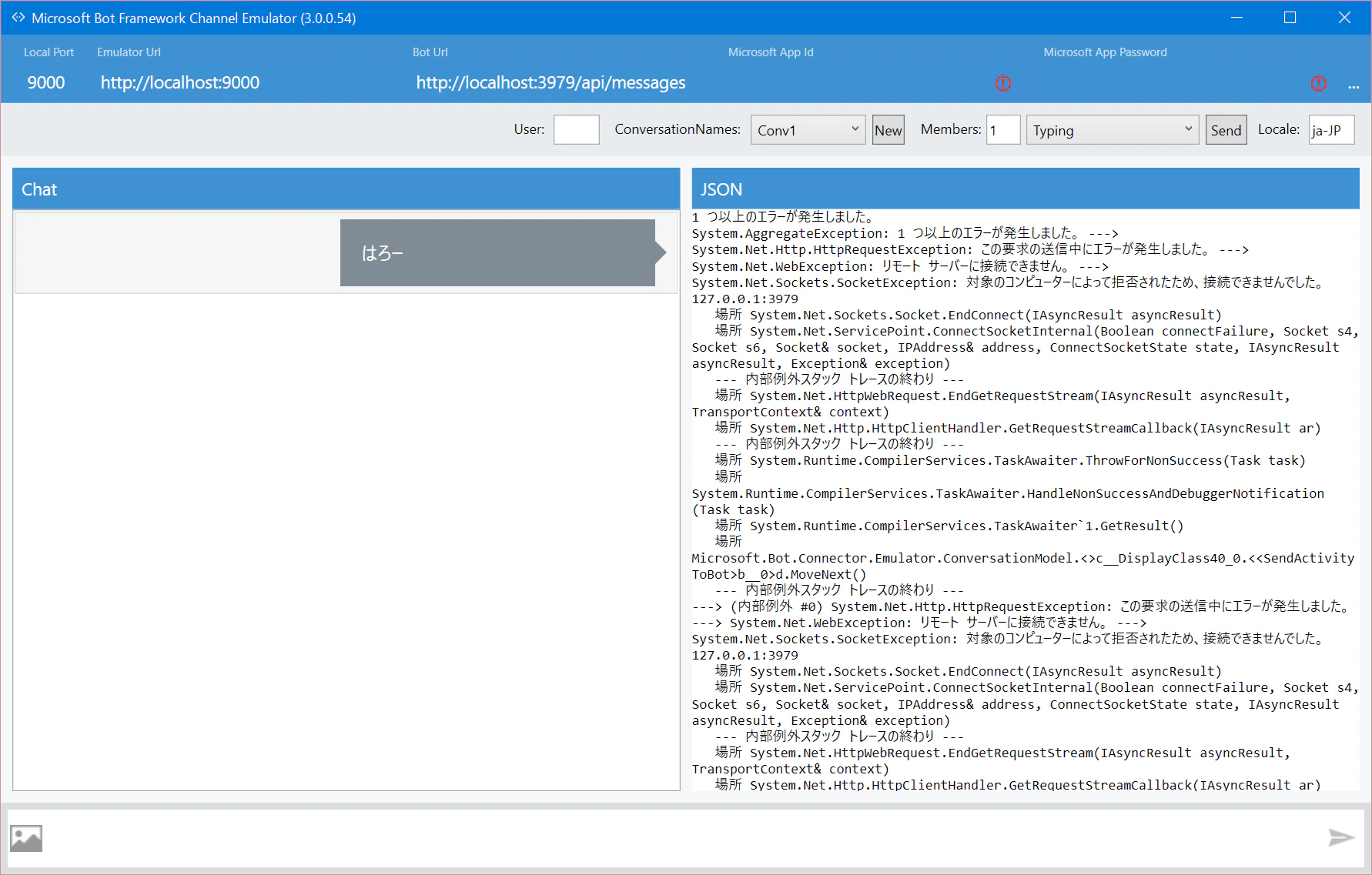Screen dimensions: 1372x875
Task: Click the first 127.0.0.1:3979 line in JSON
Action: click(x=745, y=299)
